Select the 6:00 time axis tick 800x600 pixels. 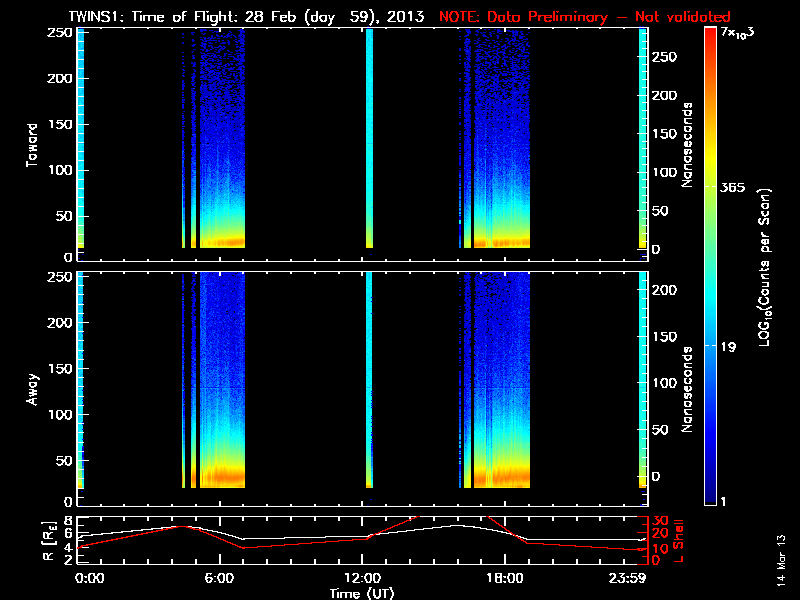(218, 578)
